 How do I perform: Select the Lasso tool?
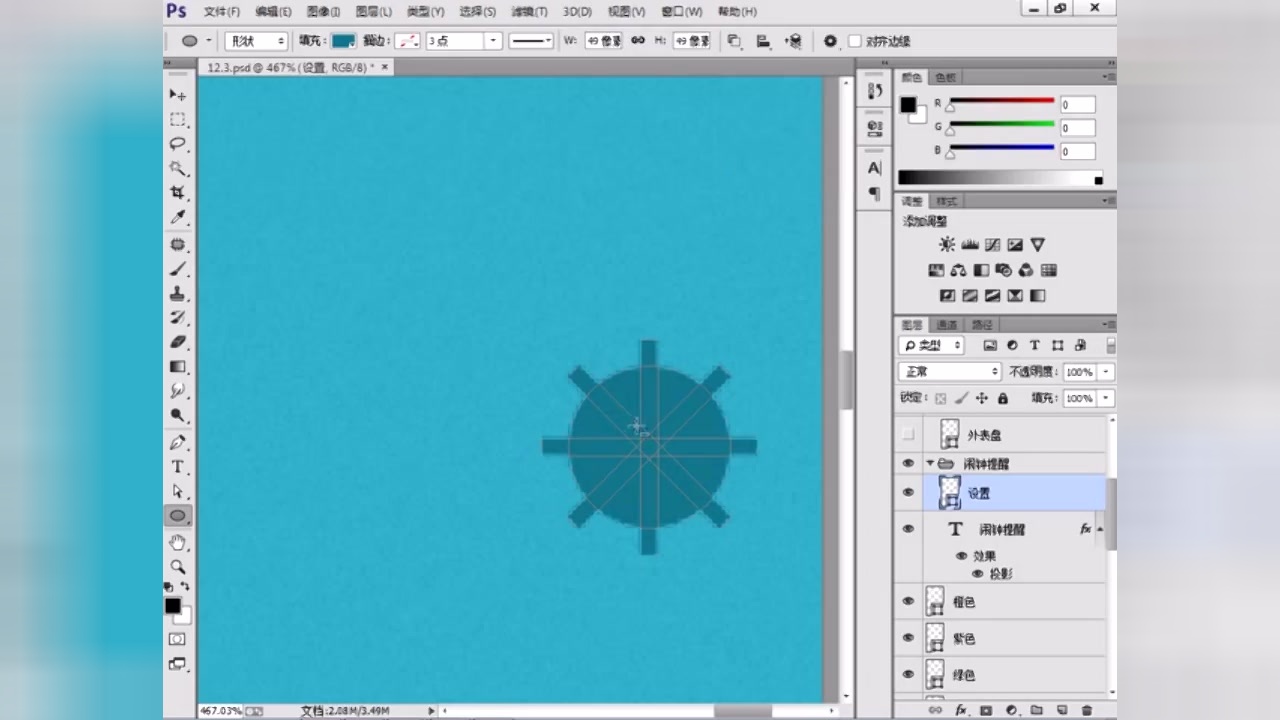pyautogui.click(x=178, y=144)
